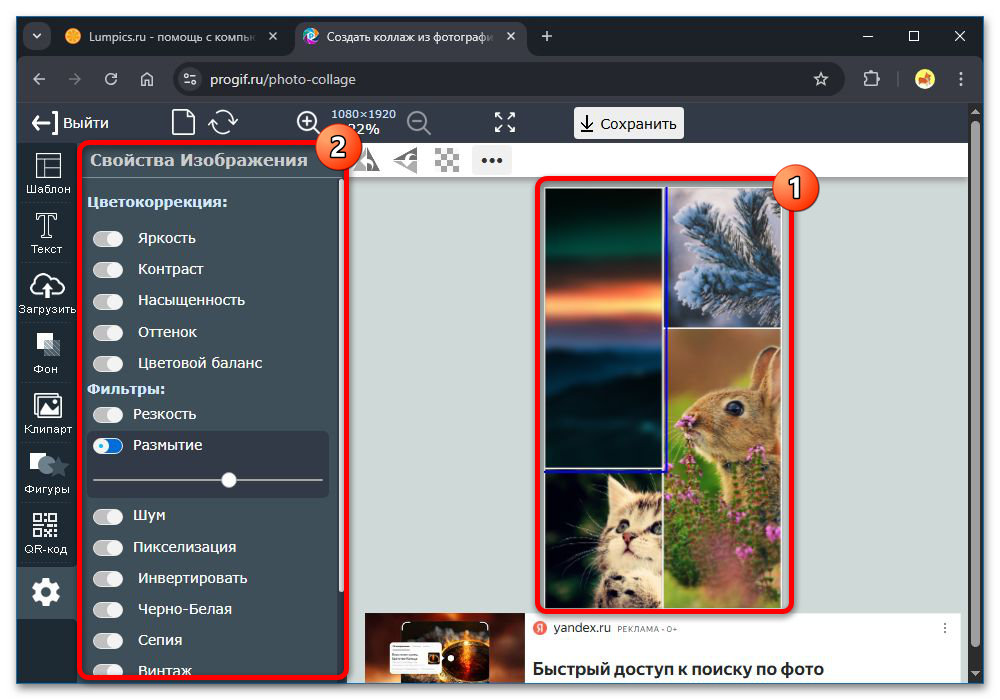Open the Загрузить upload panel
Viewport: 1000px width, 700px height.
click(47, 293)
